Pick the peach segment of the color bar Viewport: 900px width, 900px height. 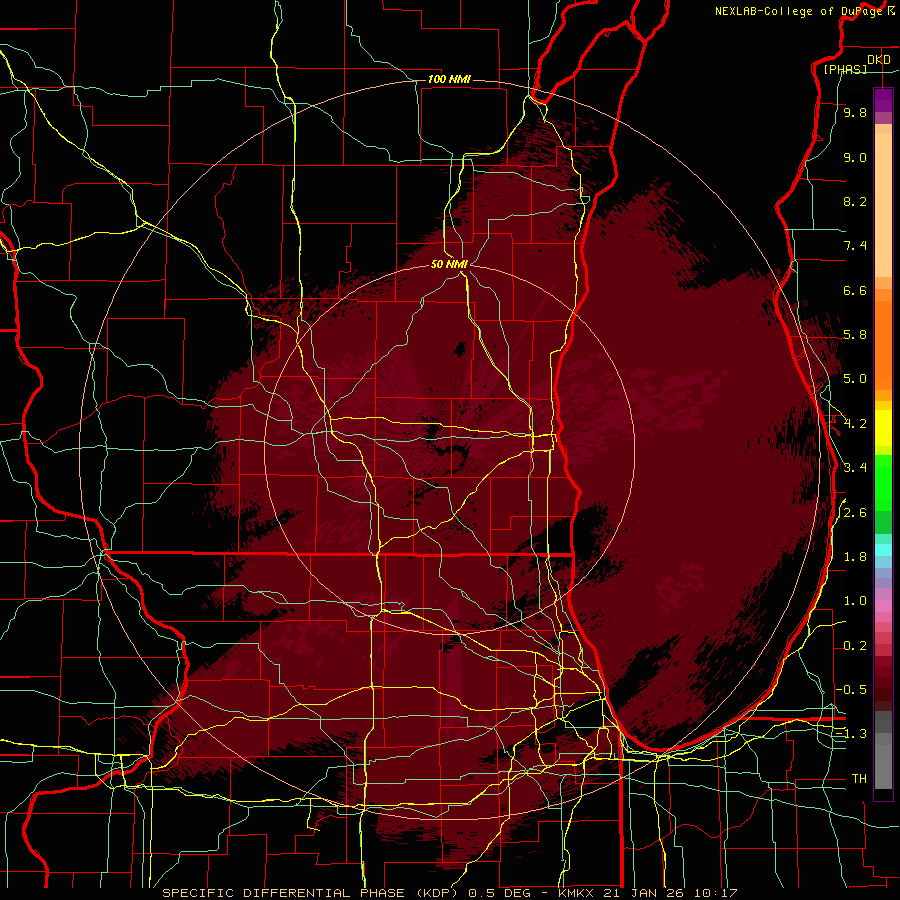pos(883,205)
